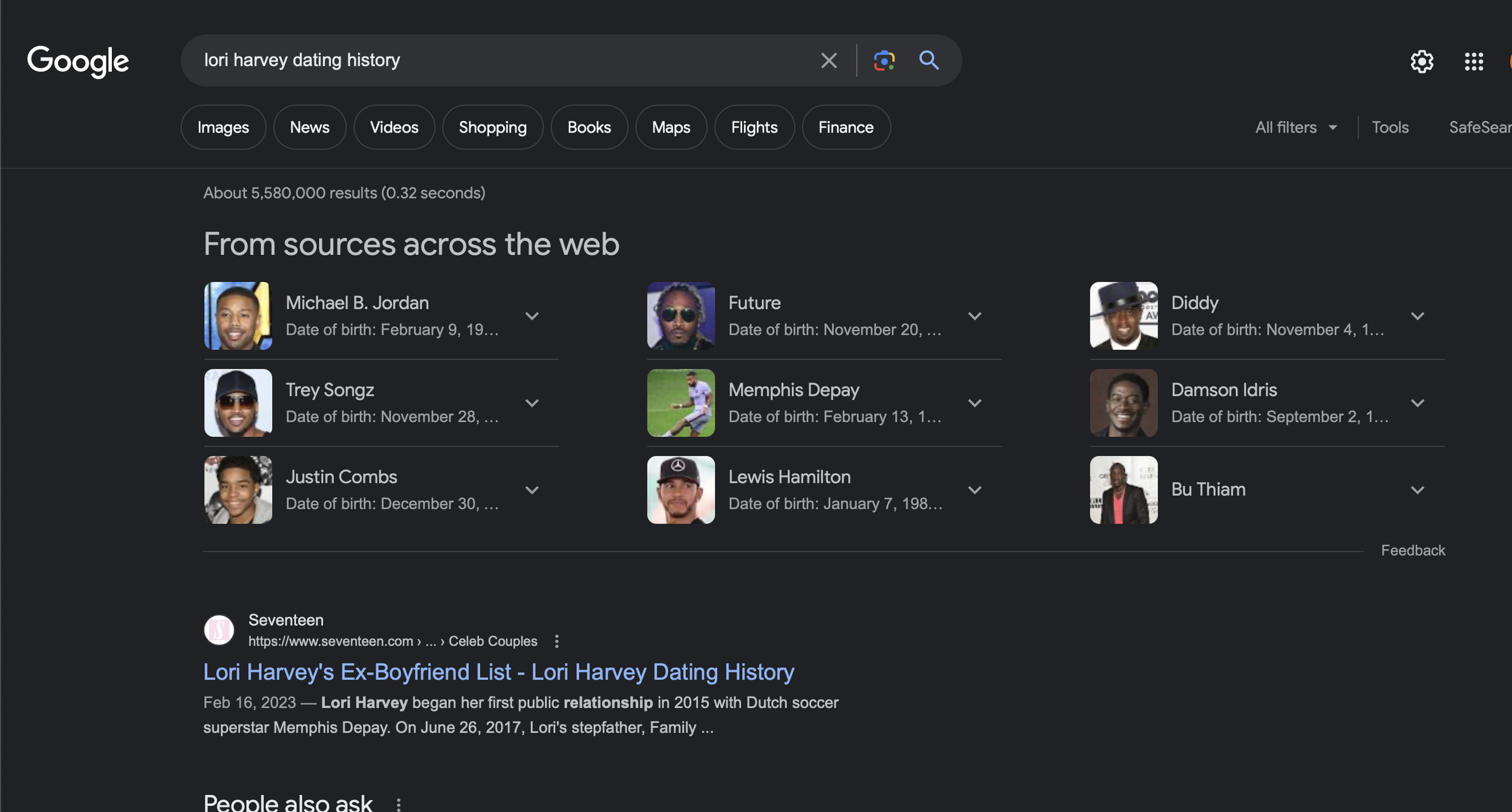
Task: Click Trey Songz's photo thumbnail
Action: [x=238, y=403]
